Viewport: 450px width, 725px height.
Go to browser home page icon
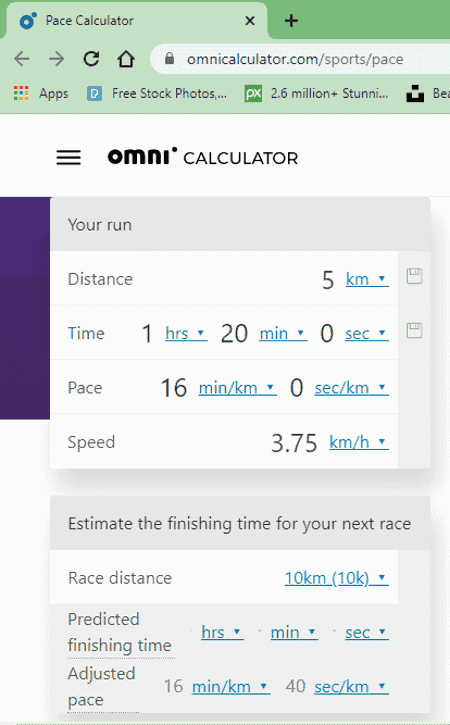click(126, 59)
